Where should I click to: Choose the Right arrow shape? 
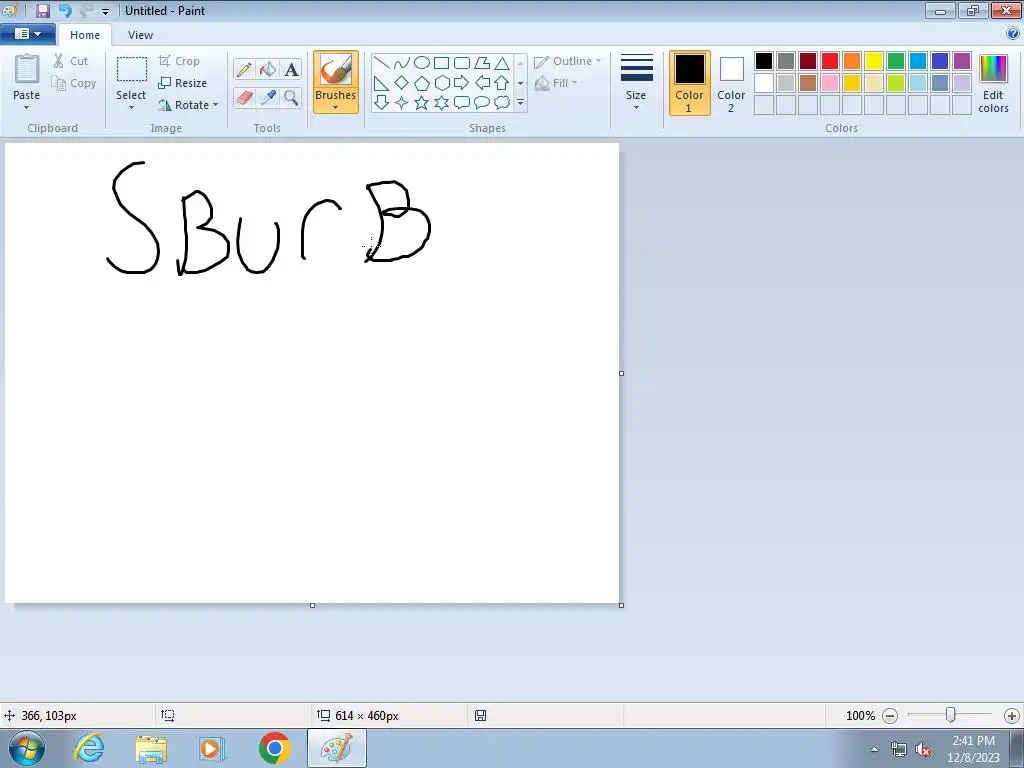click(462, 83)
